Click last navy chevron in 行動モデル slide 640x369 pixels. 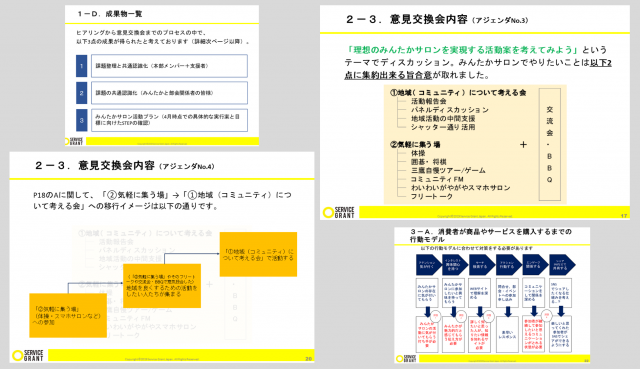pyautogui.click(x=562, y=265)
